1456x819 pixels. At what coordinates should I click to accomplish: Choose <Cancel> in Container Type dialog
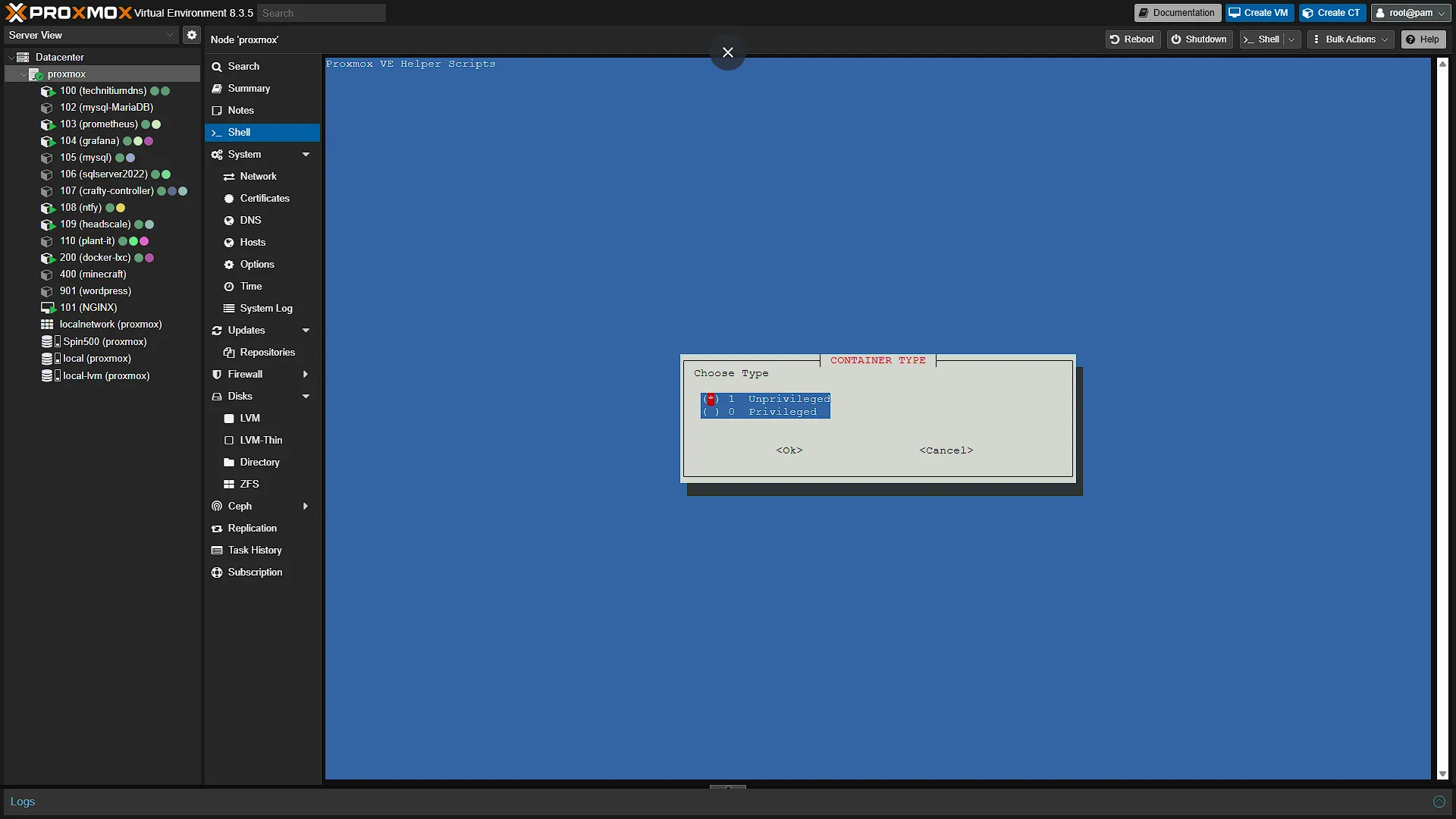pyautogui.click(x=946, y=450)
